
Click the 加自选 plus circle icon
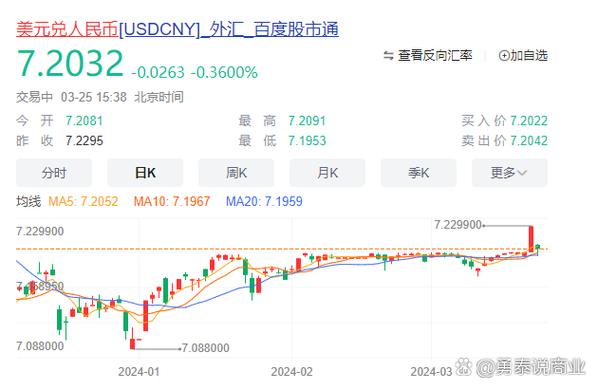point(504,56)
